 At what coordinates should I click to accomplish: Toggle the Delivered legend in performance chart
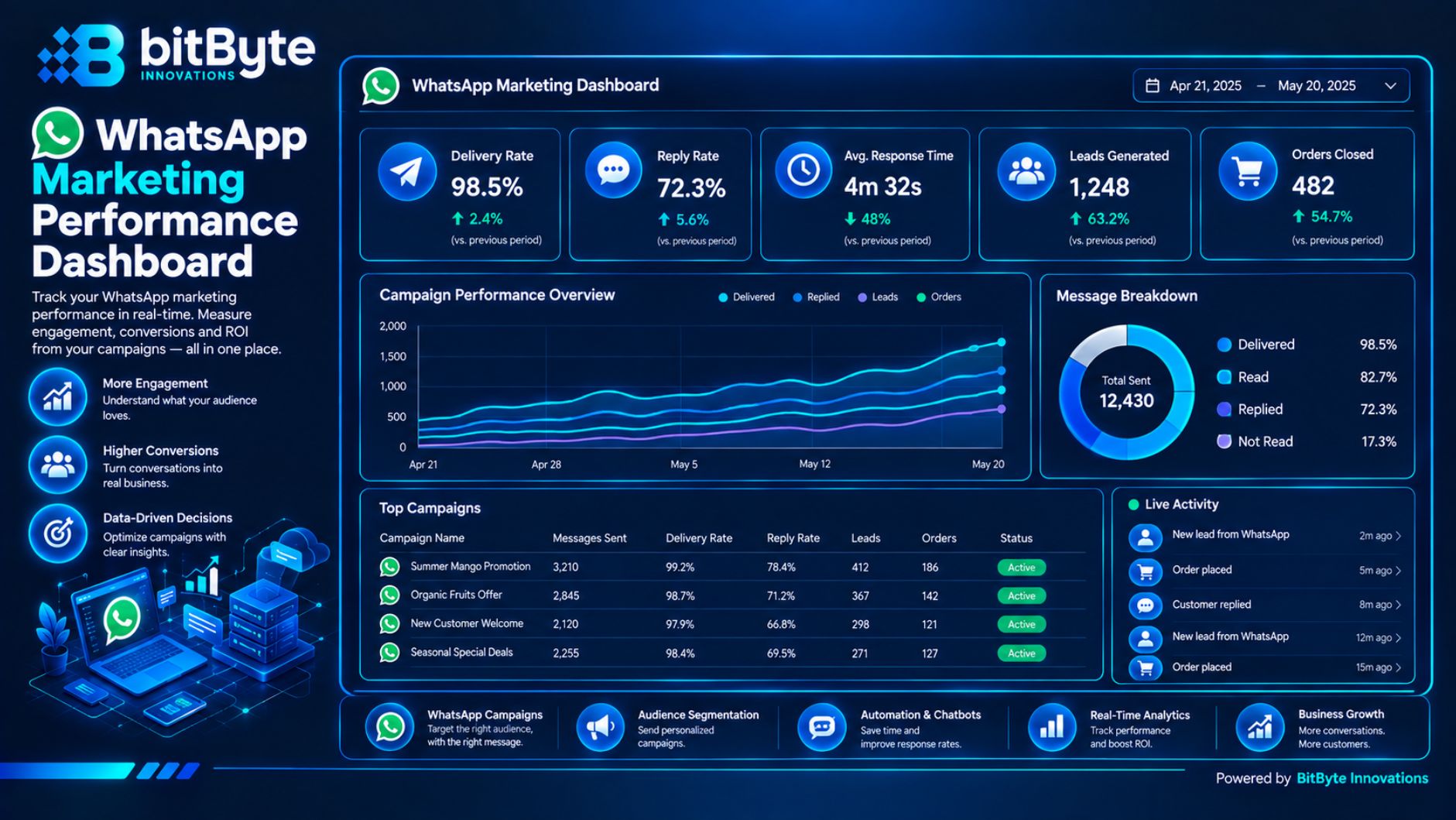tap(746, 297)
